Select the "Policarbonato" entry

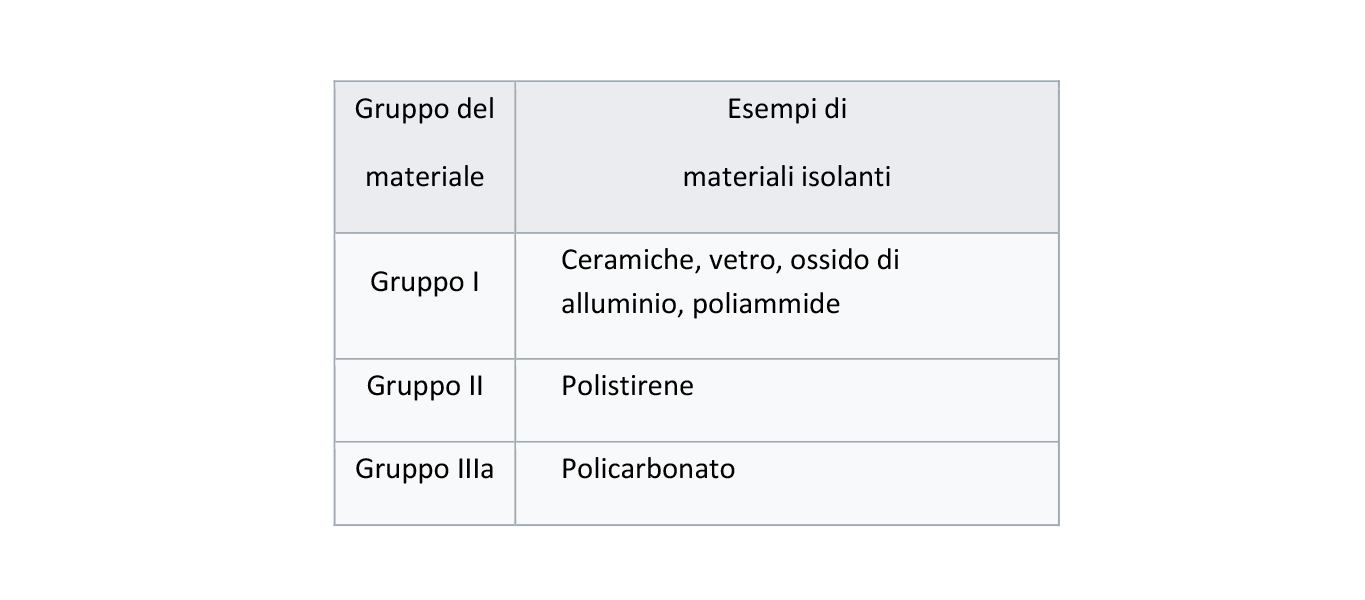(x=648, y=469)
